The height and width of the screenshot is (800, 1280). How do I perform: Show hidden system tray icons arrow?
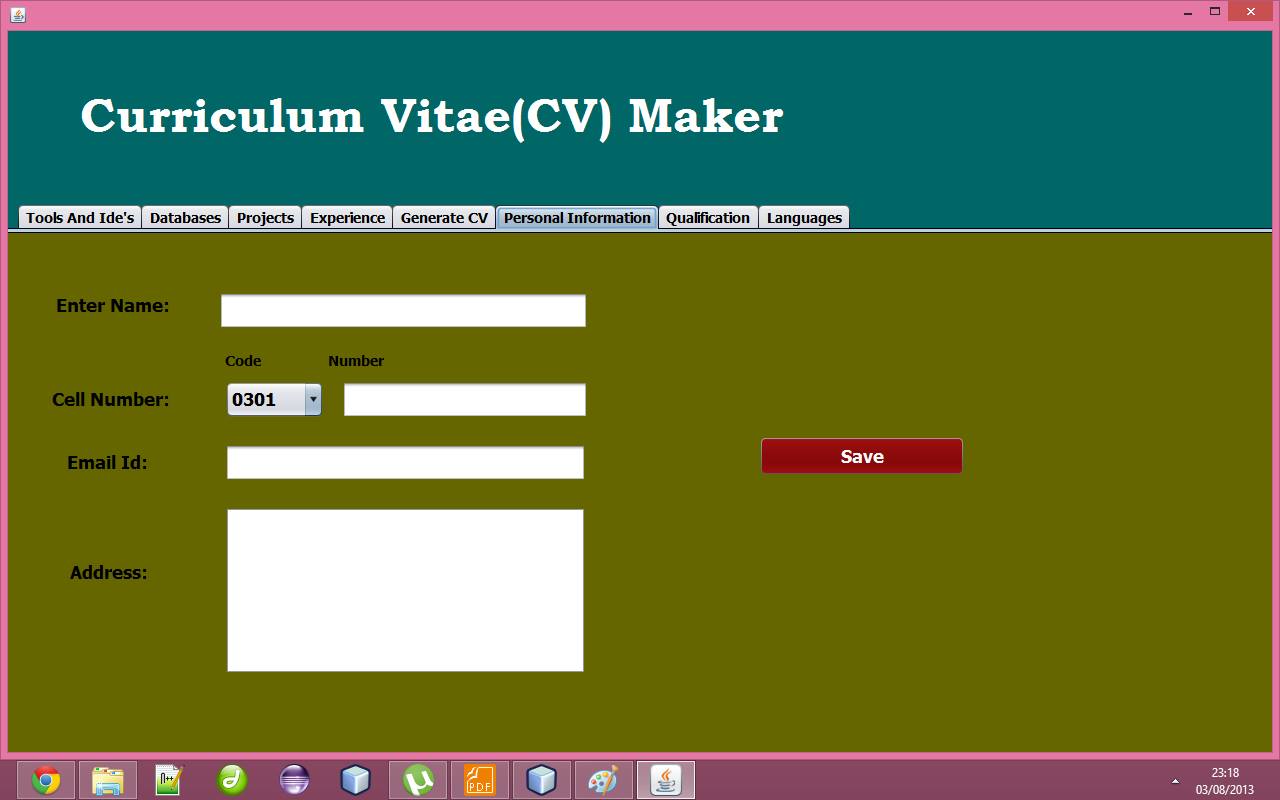pos(1175,781)
